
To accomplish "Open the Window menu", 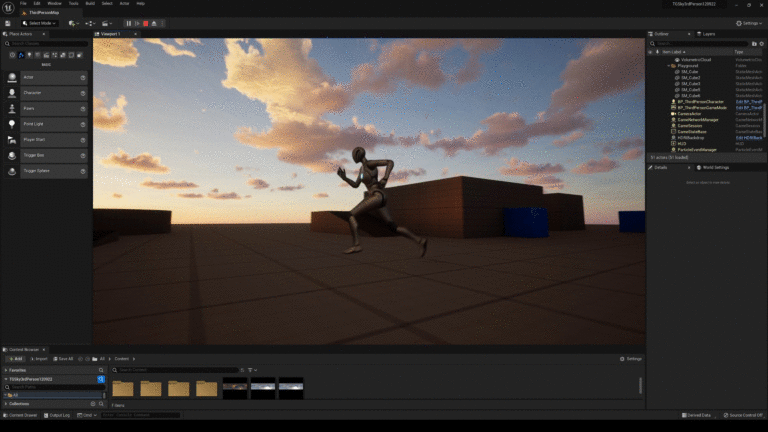I will (54, 3).
